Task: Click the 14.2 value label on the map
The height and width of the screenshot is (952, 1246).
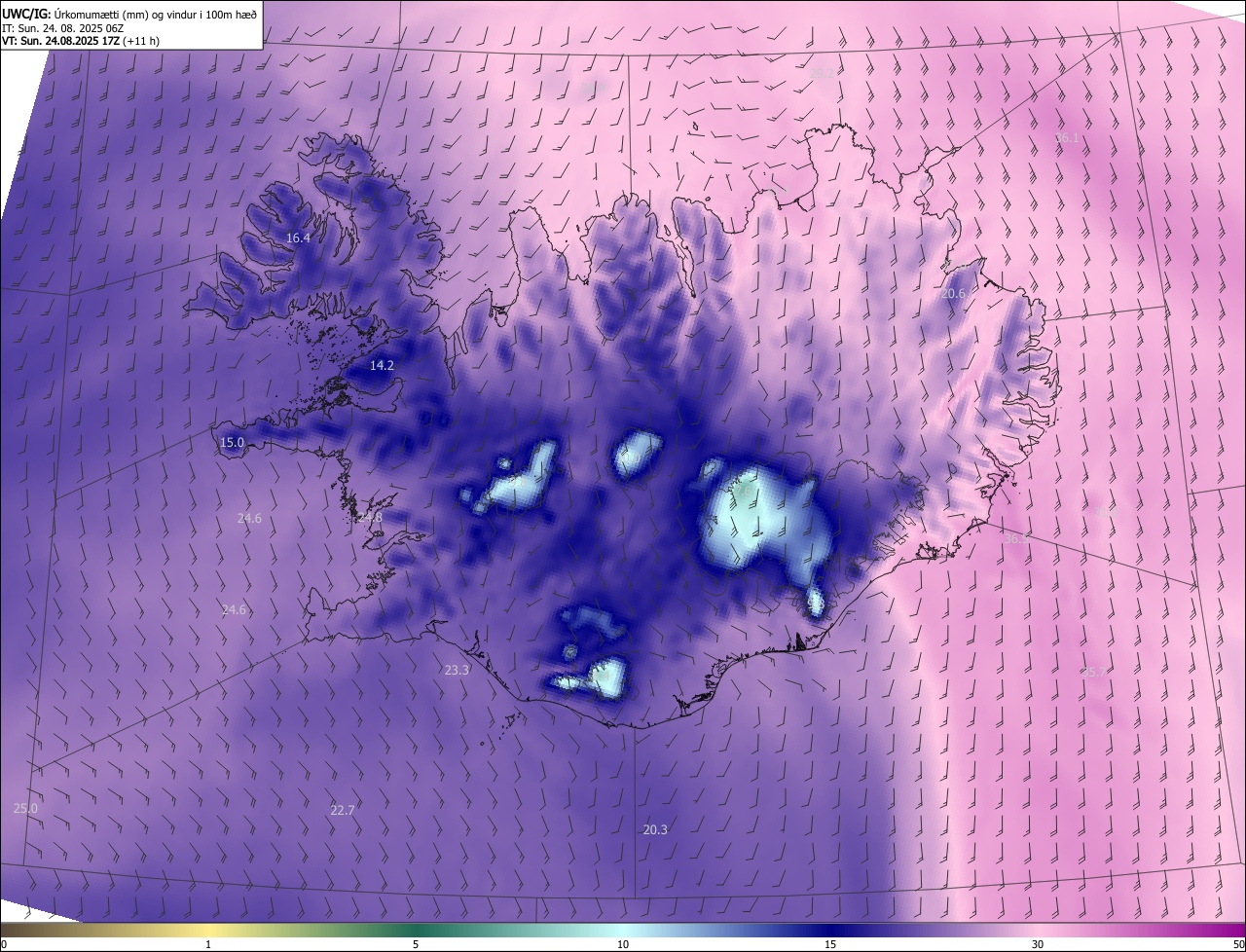Action: pos(382,366)
